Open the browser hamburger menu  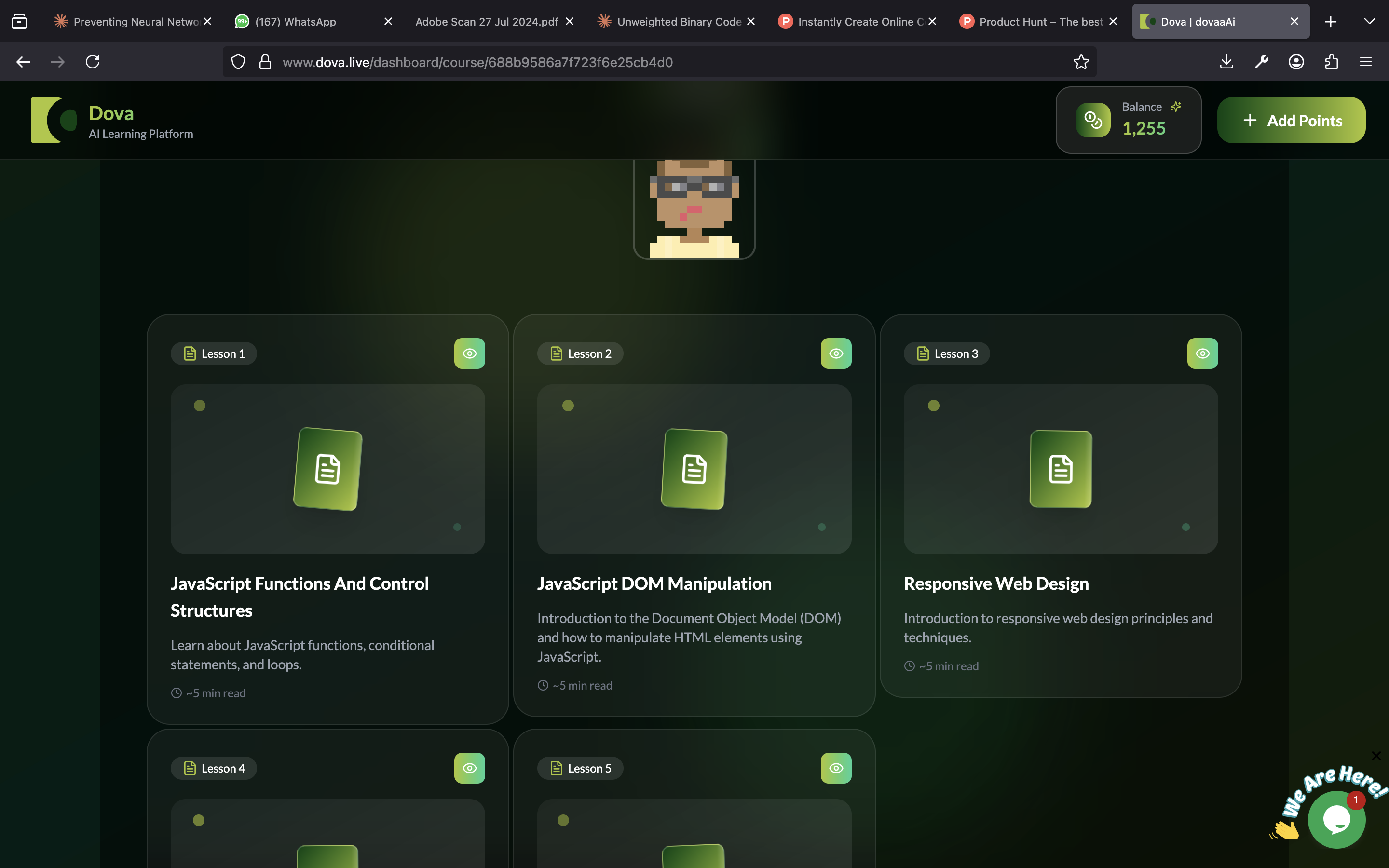(x=1365, y=62)
